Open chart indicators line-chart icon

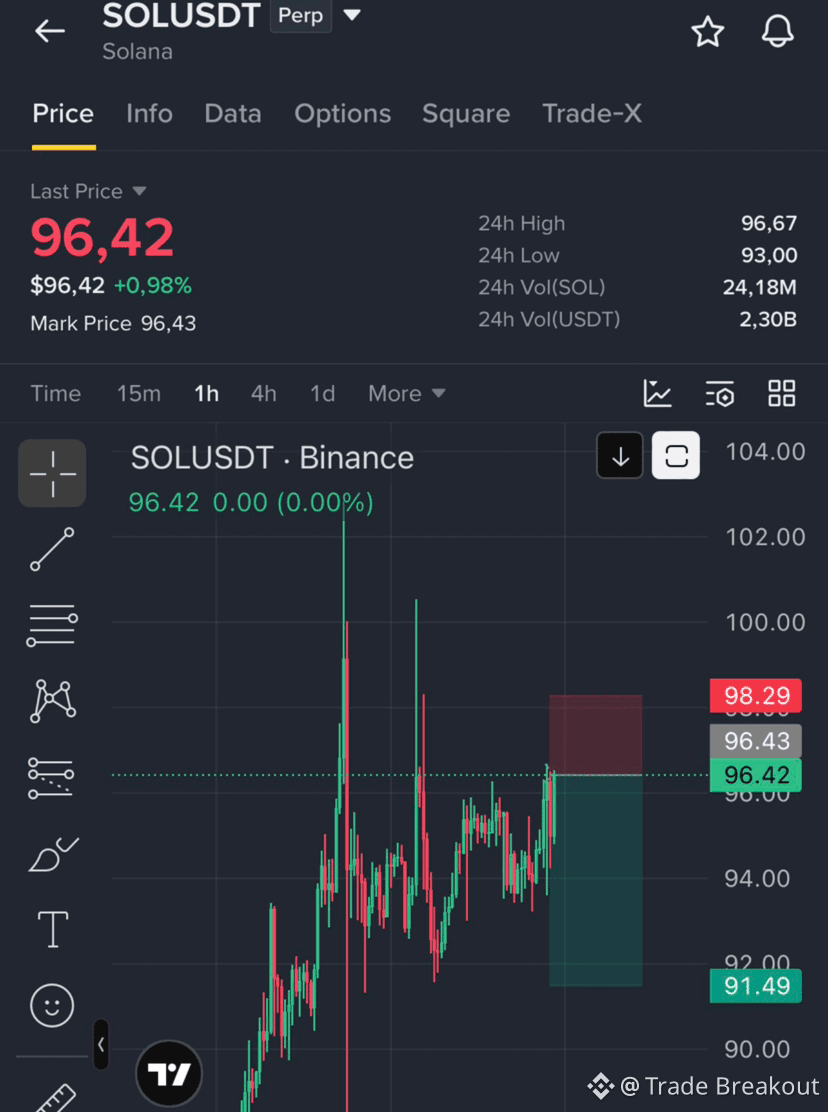(657, 394)
